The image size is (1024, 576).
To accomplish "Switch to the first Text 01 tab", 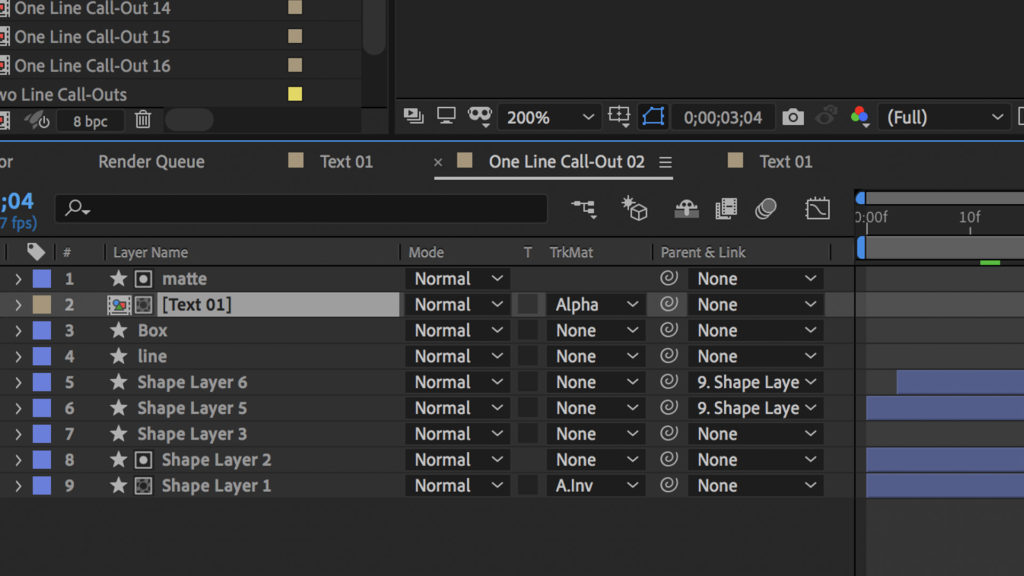I will 346,161.
